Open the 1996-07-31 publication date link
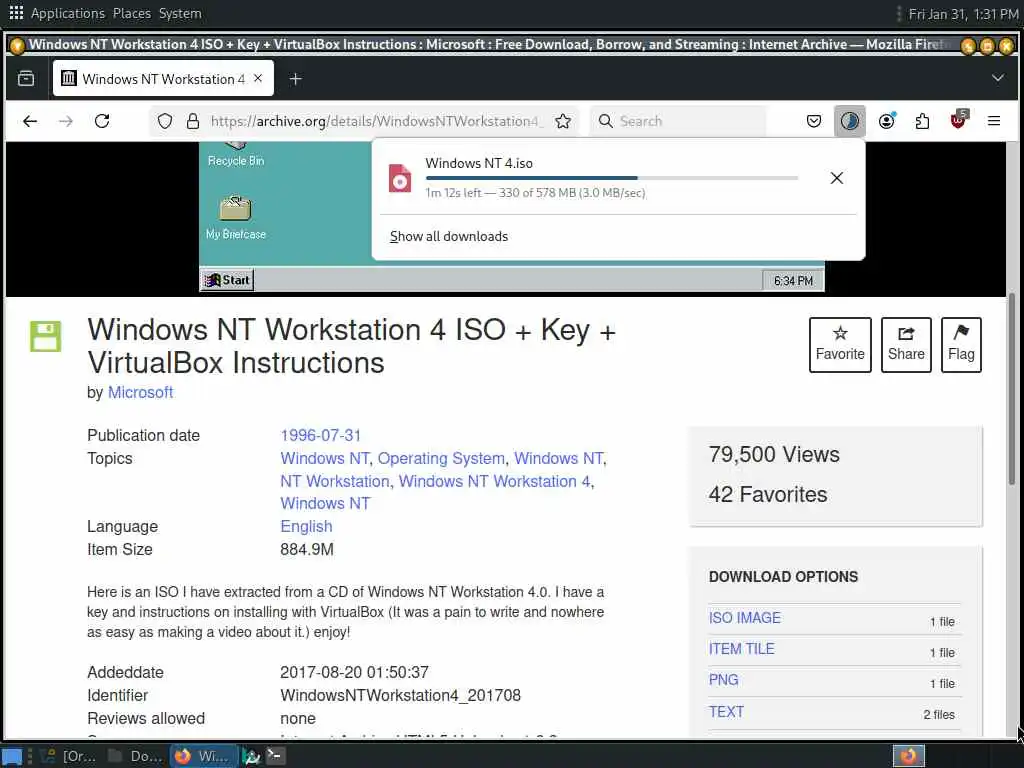The image size is (1024, 768). point(321,436)
